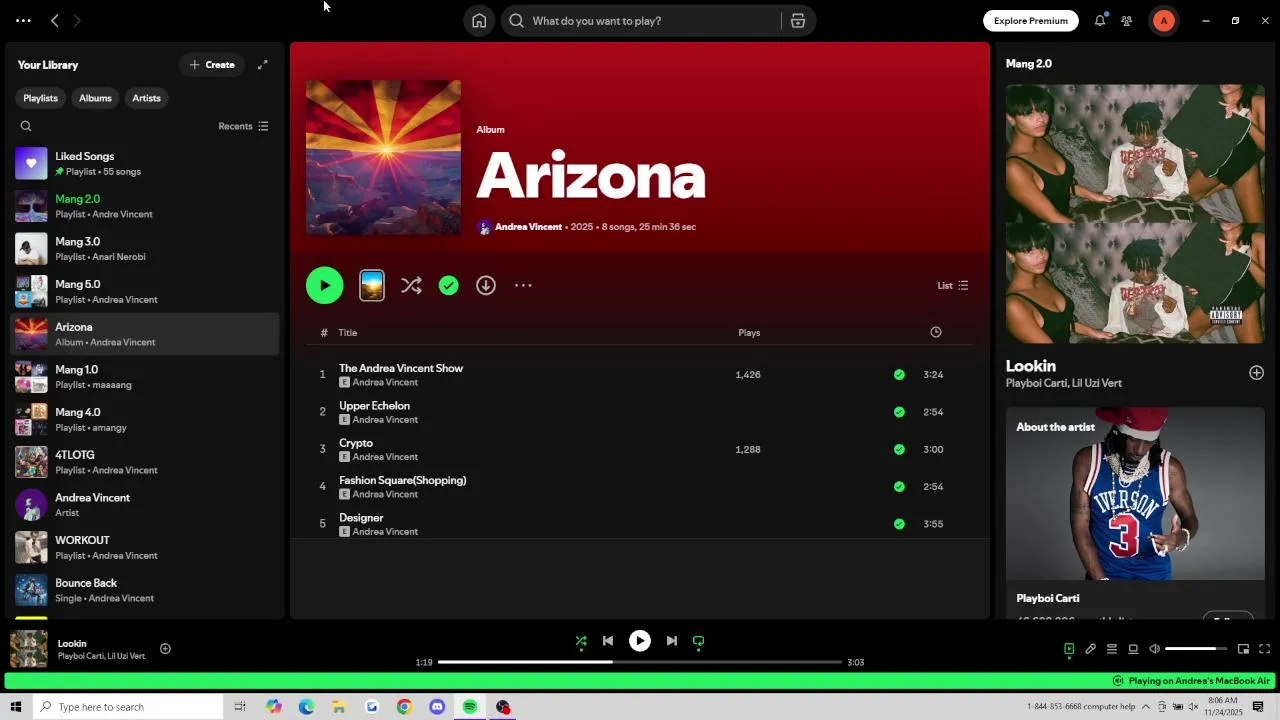The height and width of the screenshot is (720, 1280).
Task: Open the Bounce Back single
Action: point(145,590)
